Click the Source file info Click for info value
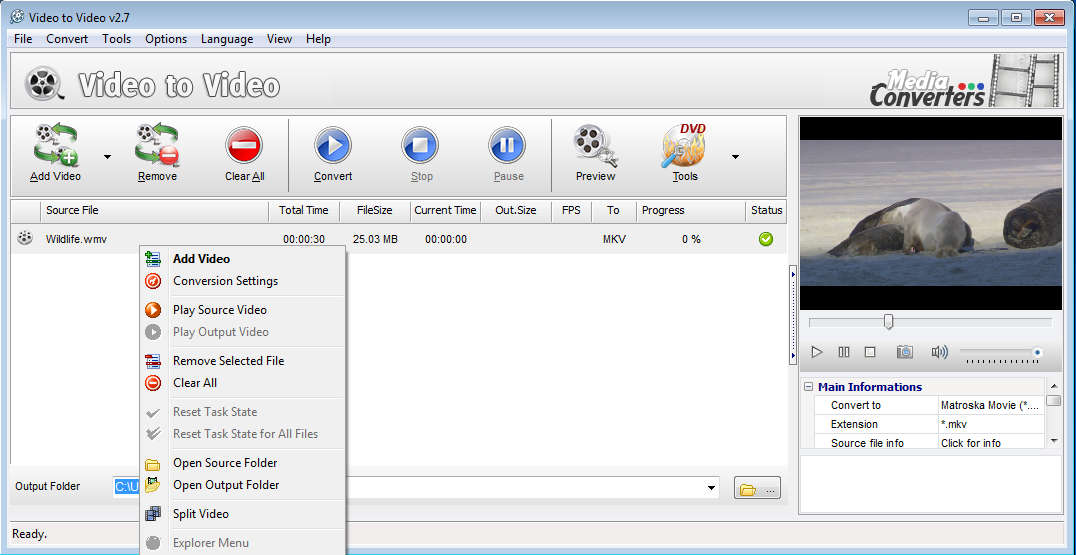Screen dimensions: 1076x555 (x=991, y=443)
